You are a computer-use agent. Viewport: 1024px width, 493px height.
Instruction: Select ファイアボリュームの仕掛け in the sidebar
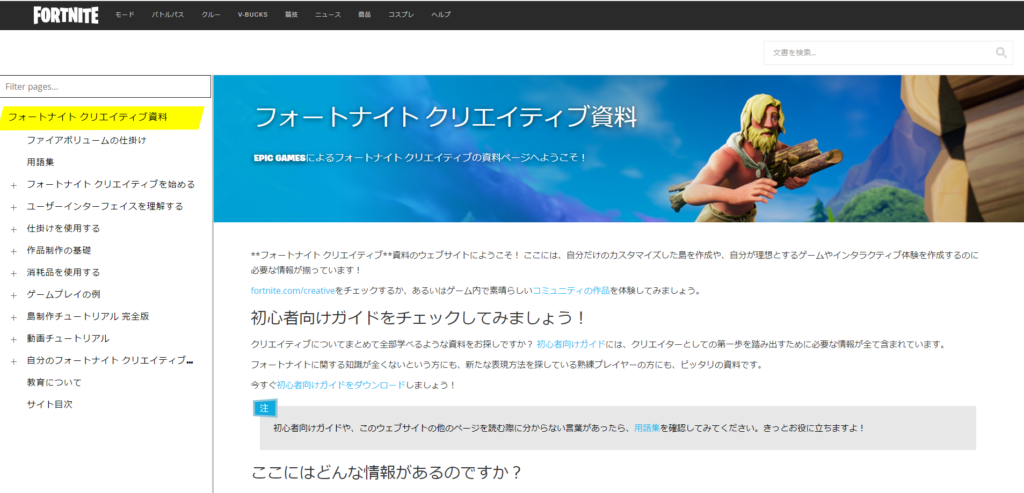(86, 140)
